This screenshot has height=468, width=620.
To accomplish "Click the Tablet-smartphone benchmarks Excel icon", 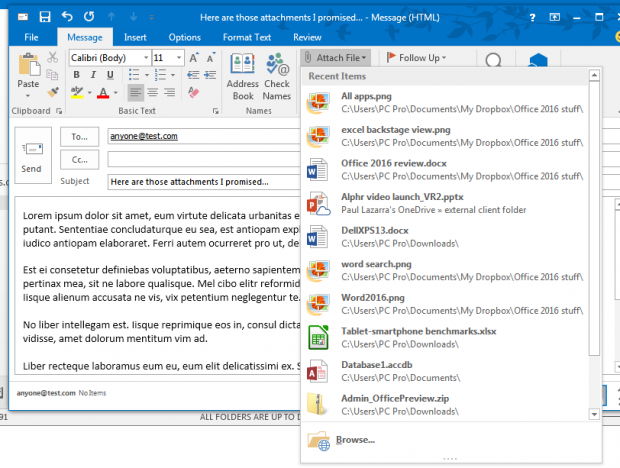I will (x=318, y=338).
